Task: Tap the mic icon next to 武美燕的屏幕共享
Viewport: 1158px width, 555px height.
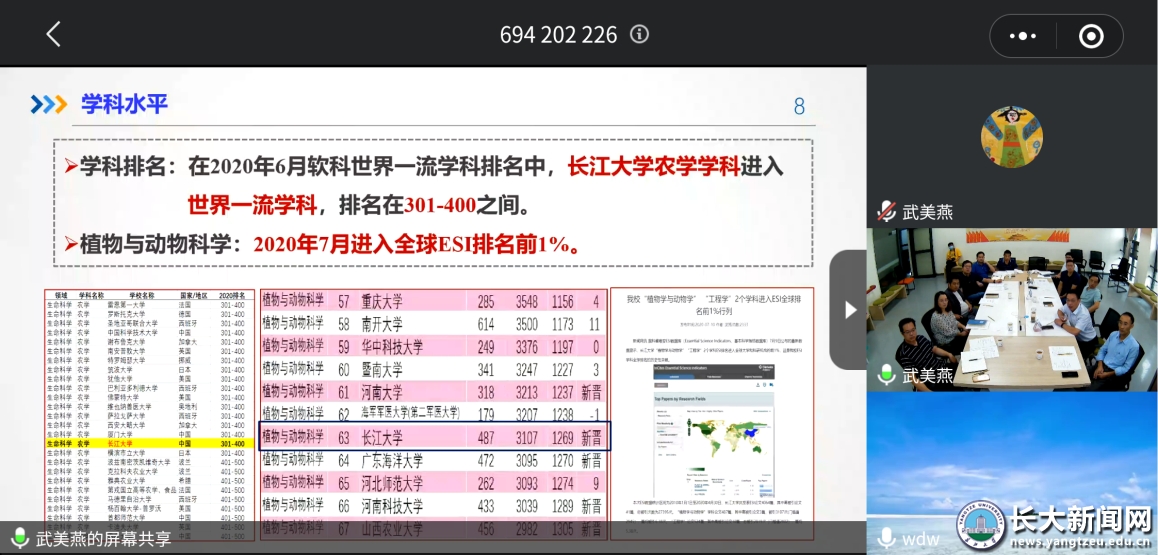Action: pyautogui.click(x=20, y=539)
